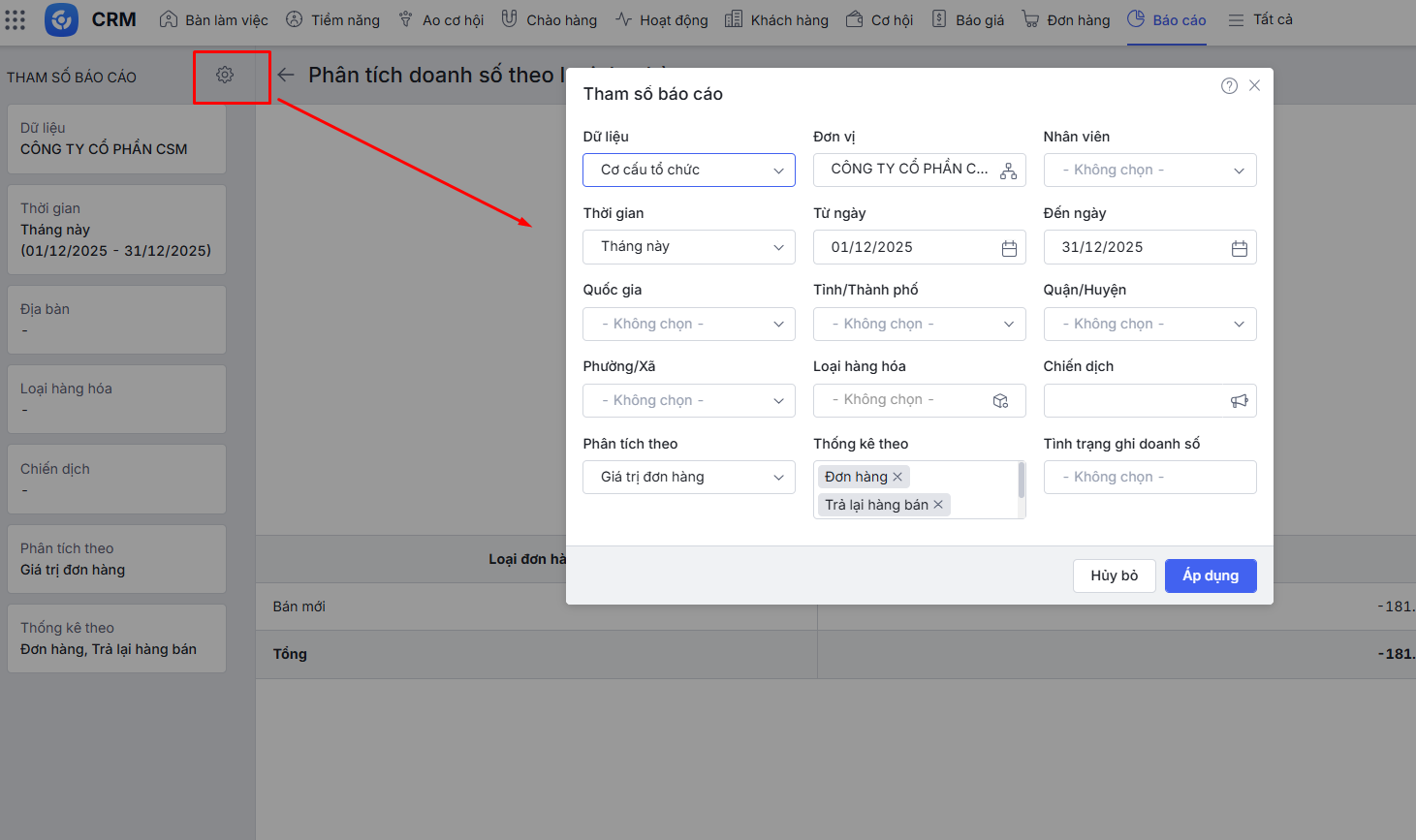Open report parameters gear icon
Image resolution: width=1416 pixels, height=840 pixels.
point(225,75)
